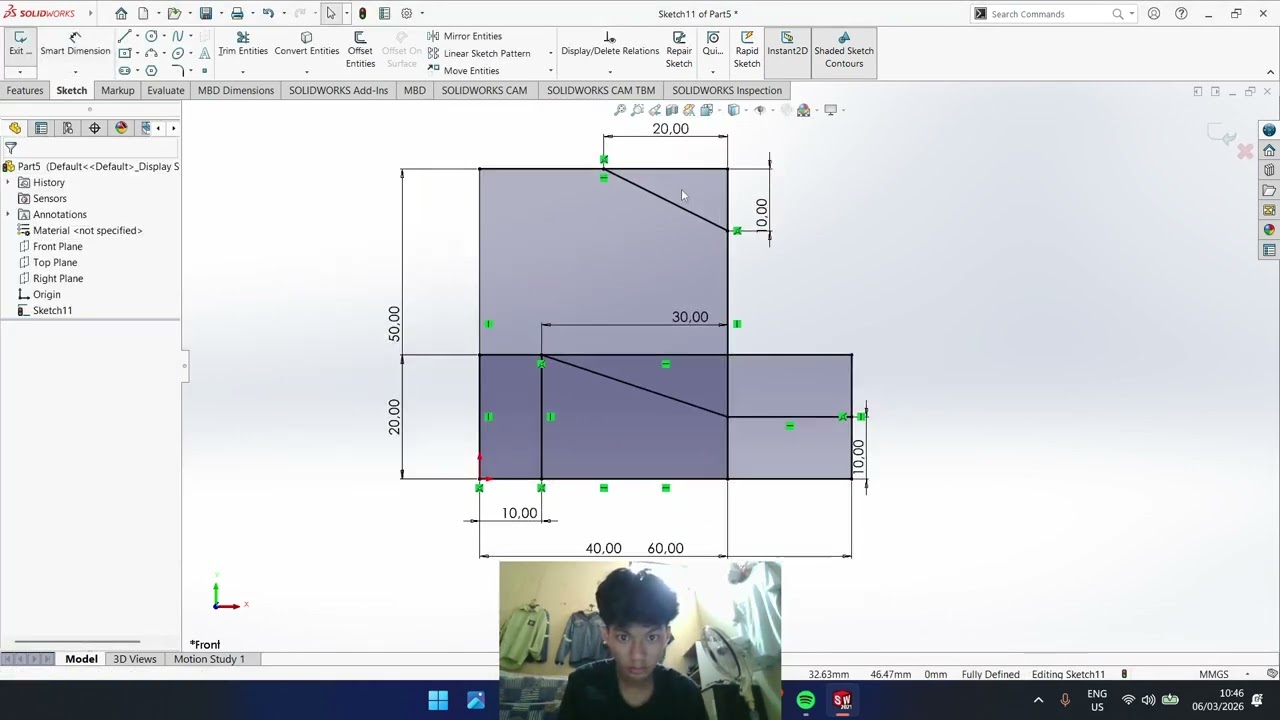Click the Undo arrow icon

pos(268,13)
